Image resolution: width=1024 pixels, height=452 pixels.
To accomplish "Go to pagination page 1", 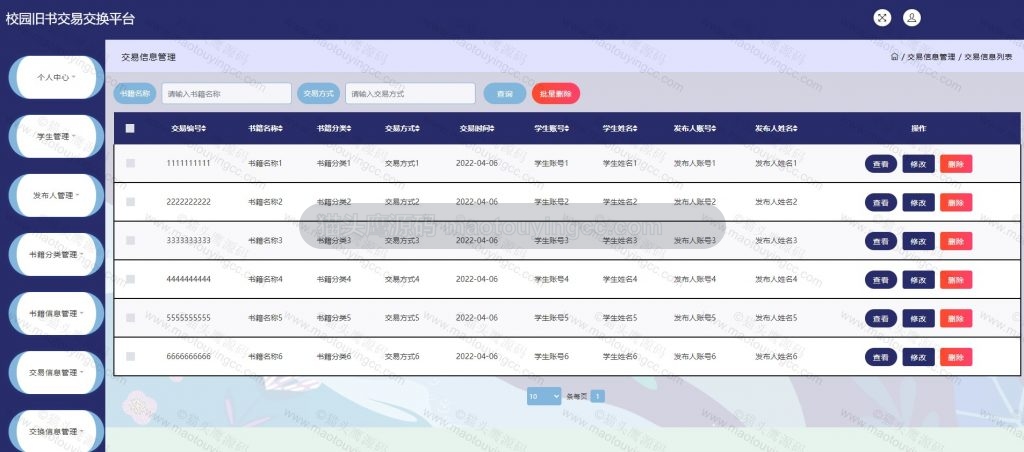I will (x=598, y=396).
